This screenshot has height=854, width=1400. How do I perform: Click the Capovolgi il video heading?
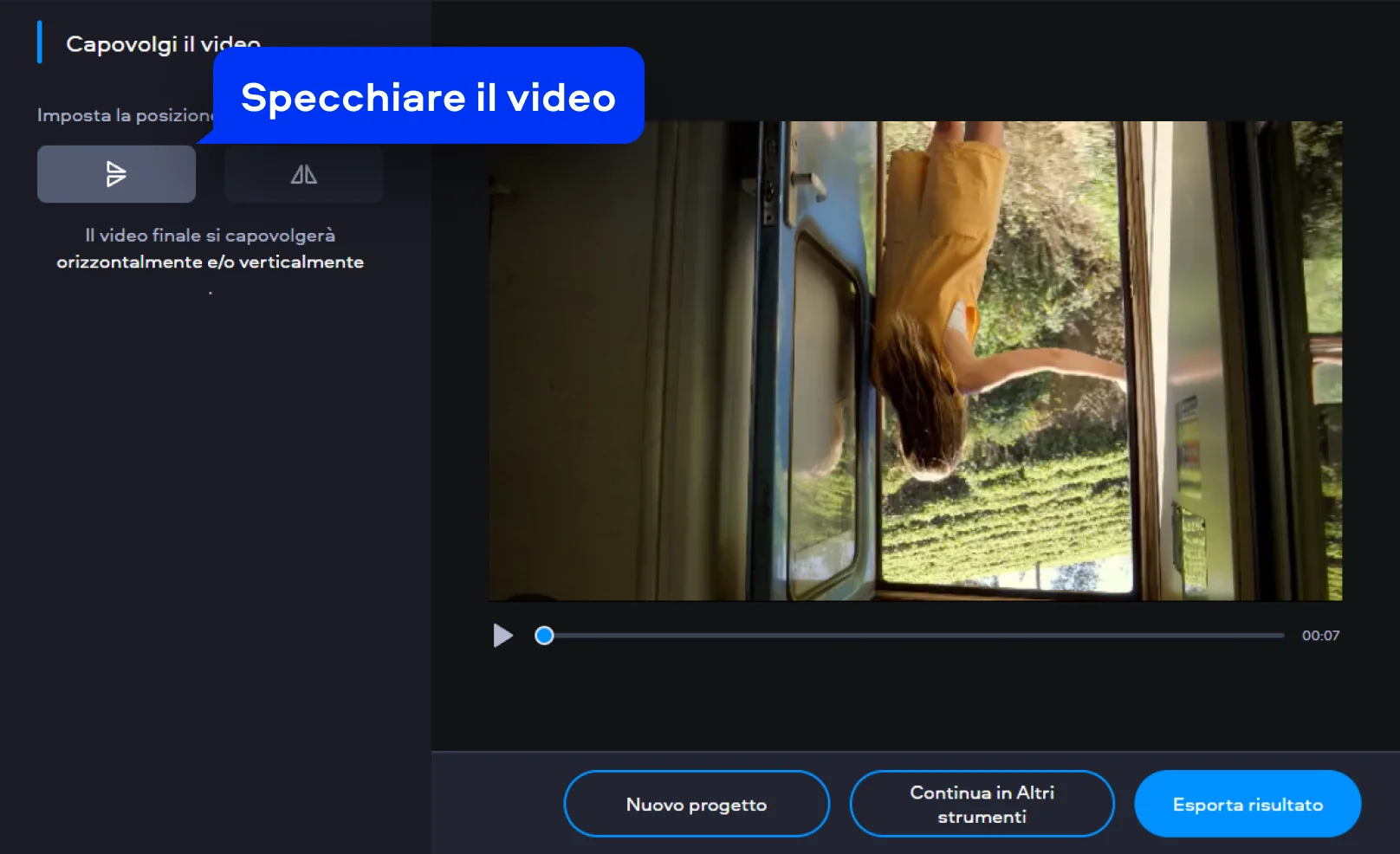coord(139,44)
